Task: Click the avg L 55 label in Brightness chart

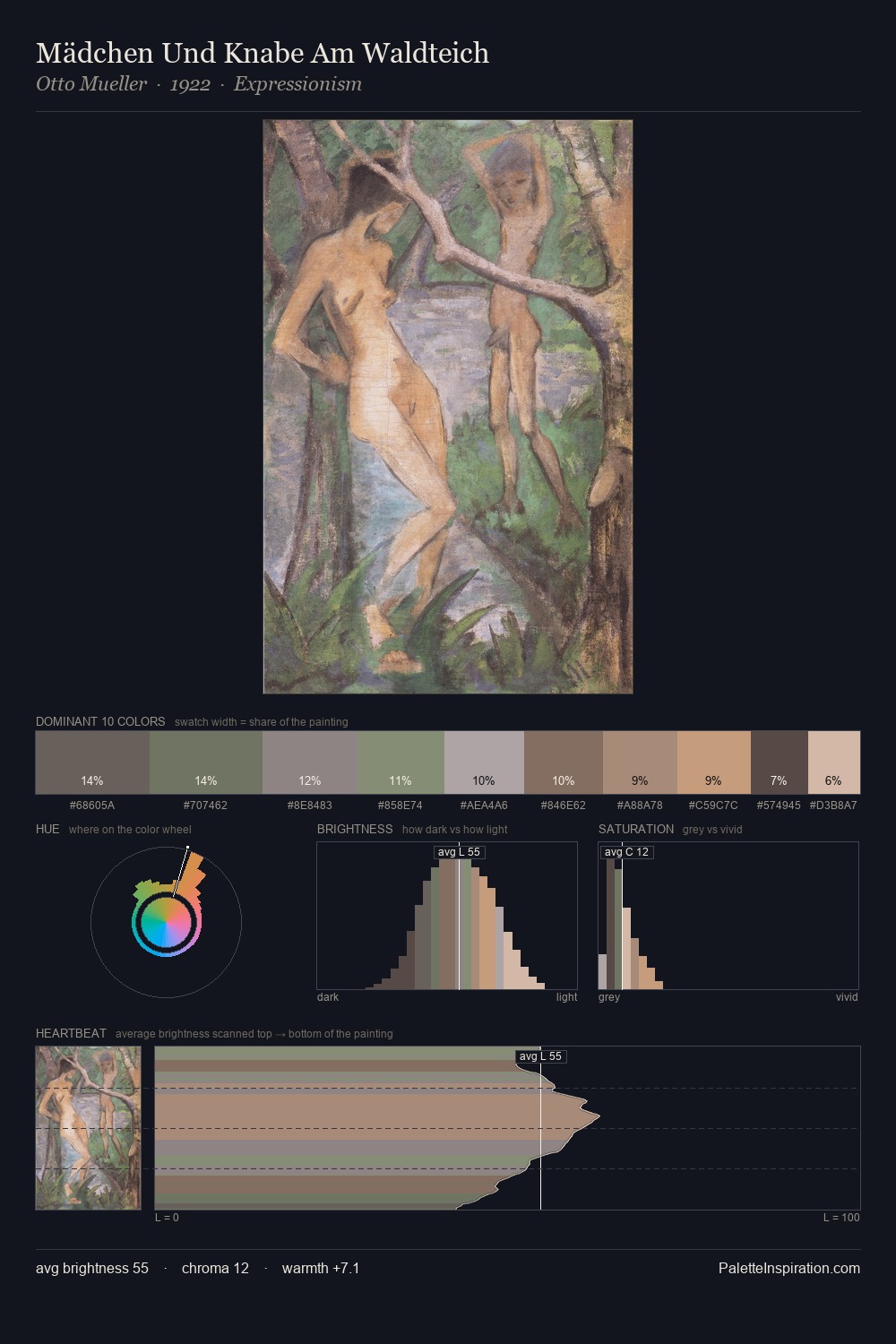Action: point(460,852)
